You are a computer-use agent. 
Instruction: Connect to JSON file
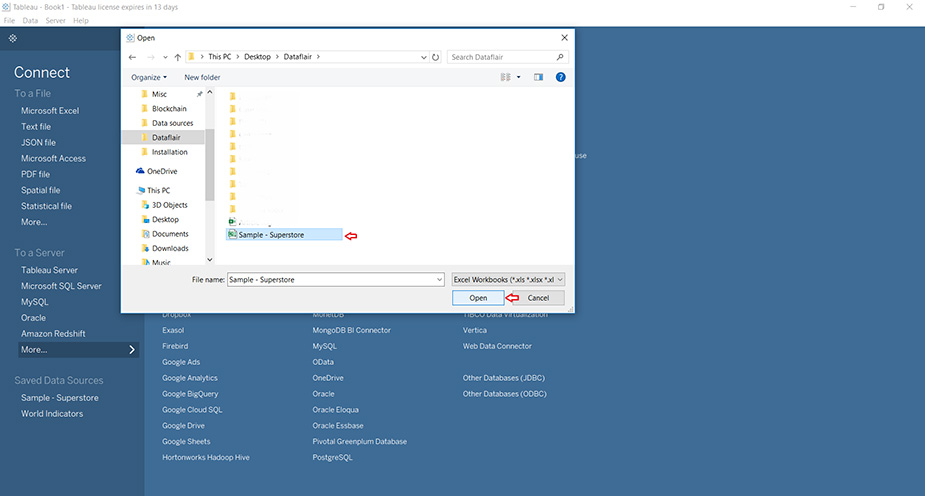tap(38, 143)
